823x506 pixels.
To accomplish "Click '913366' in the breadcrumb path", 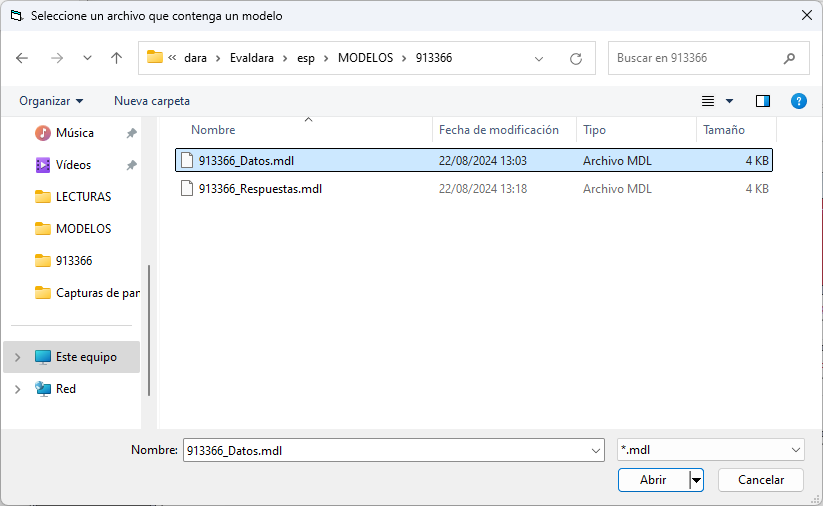I will coord(434,58).
